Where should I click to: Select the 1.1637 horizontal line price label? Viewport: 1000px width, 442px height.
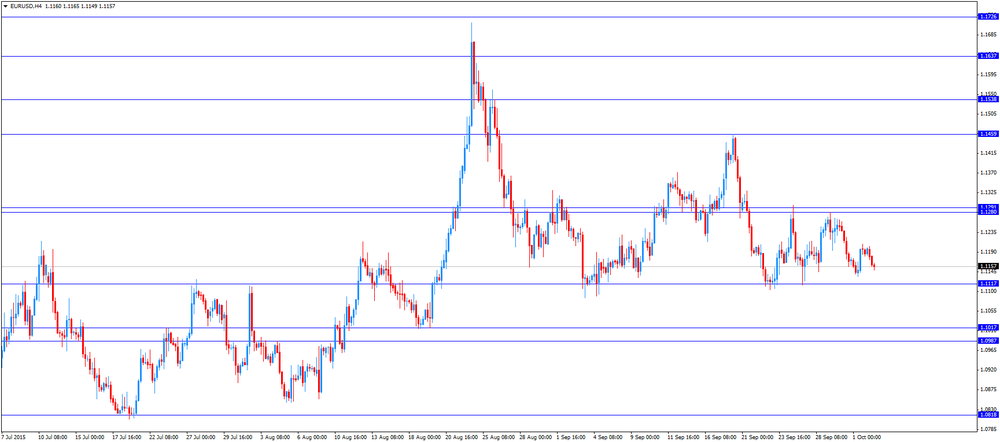pos(988,56)
